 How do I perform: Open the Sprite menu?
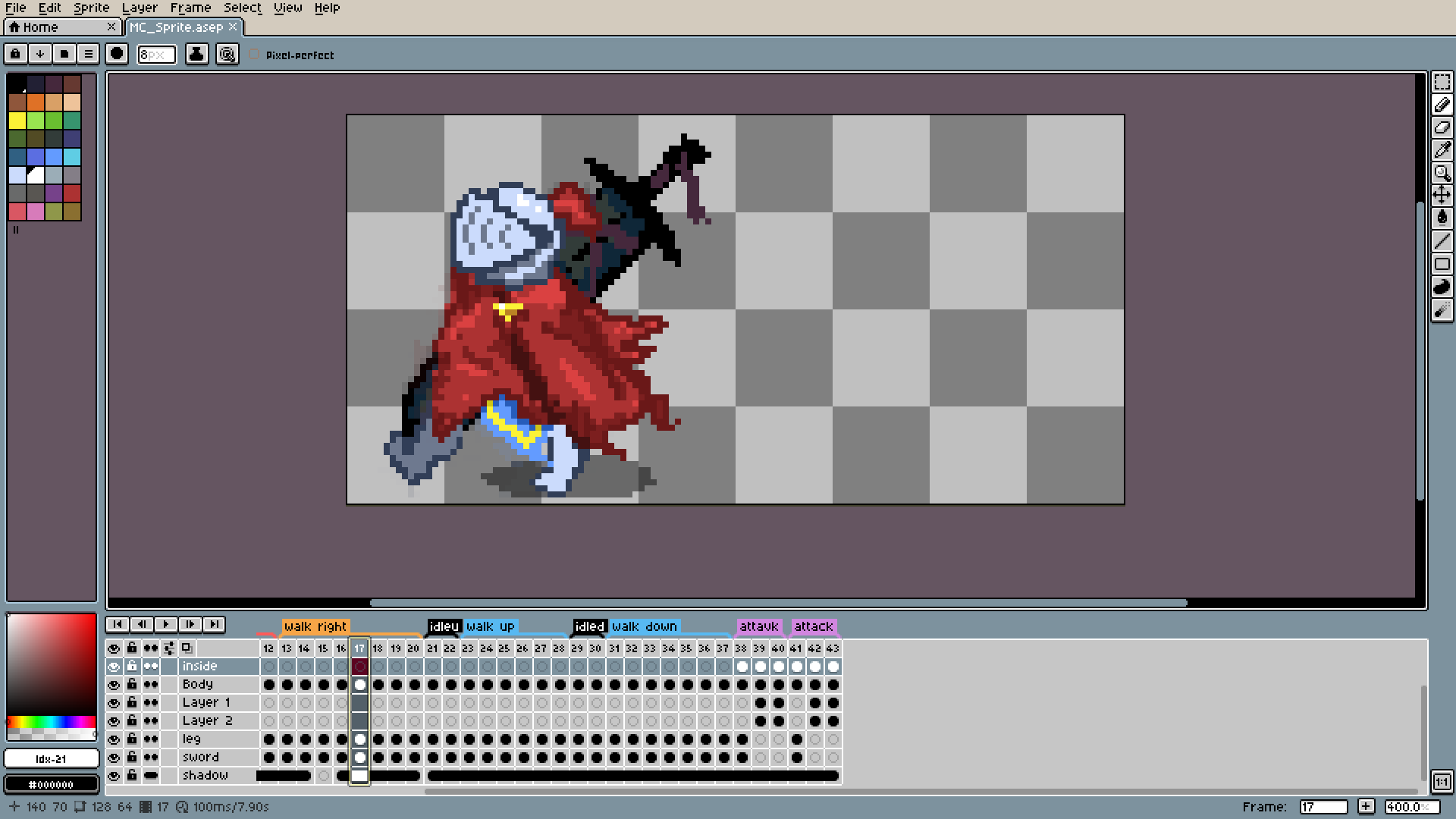point(91,8)
